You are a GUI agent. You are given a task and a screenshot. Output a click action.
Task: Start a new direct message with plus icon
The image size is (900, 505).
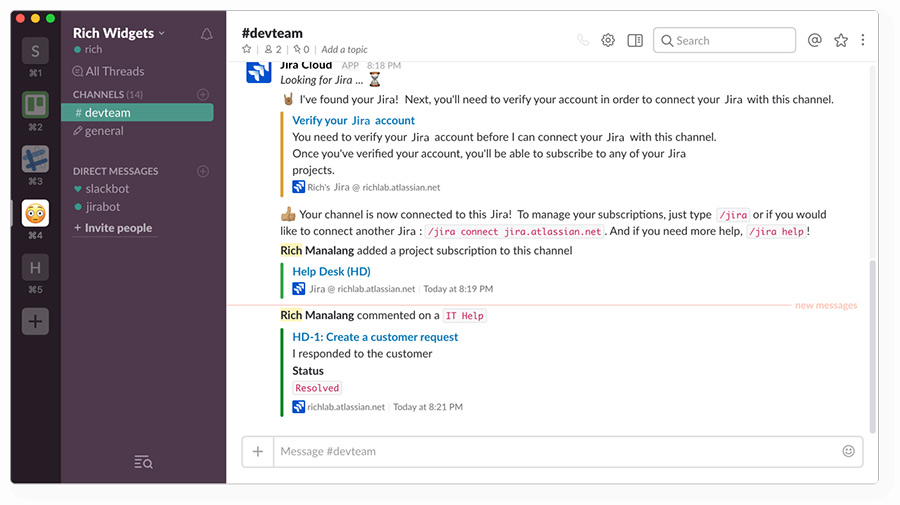coord(203,171)
